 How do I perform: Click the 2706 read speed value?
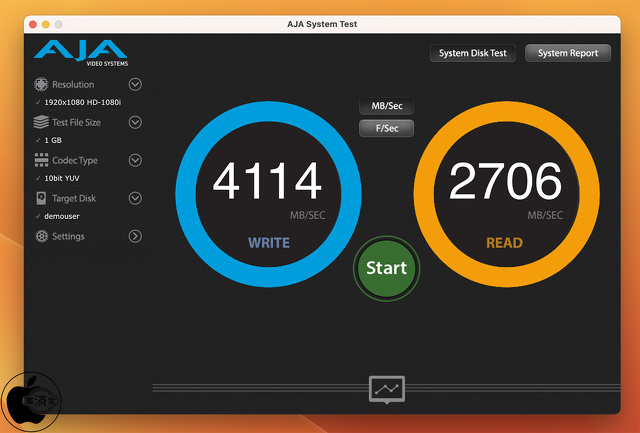(505, 181)
